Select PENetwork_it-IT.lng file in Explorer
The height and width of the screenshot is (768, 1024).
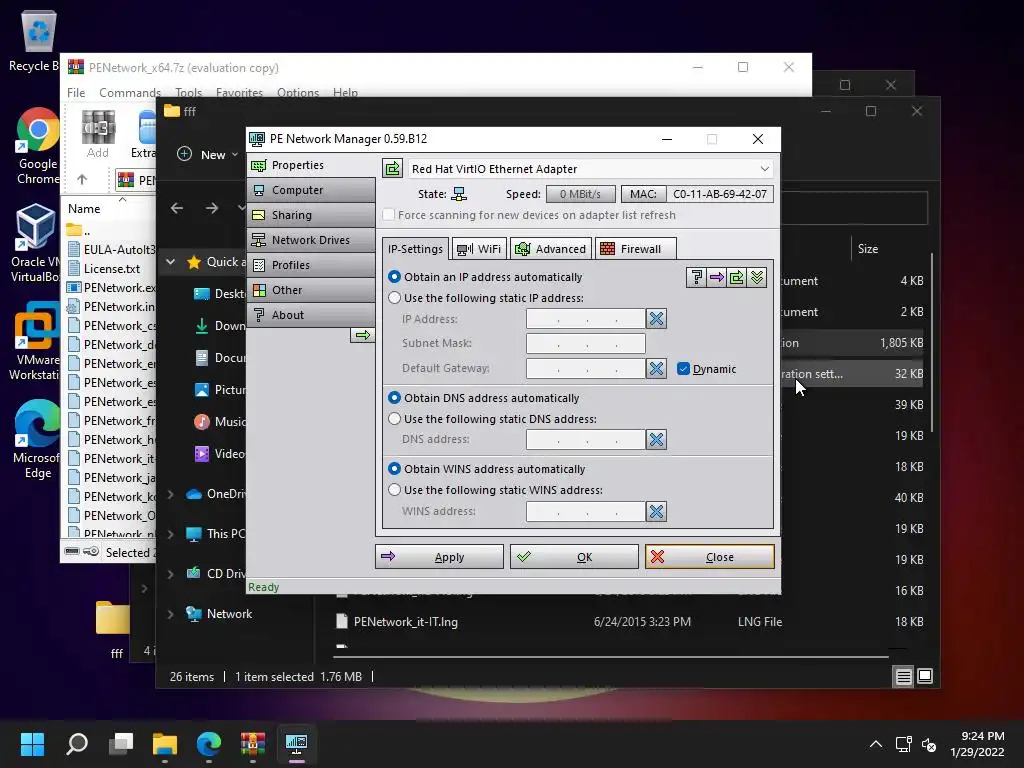(x=406, y=622)
